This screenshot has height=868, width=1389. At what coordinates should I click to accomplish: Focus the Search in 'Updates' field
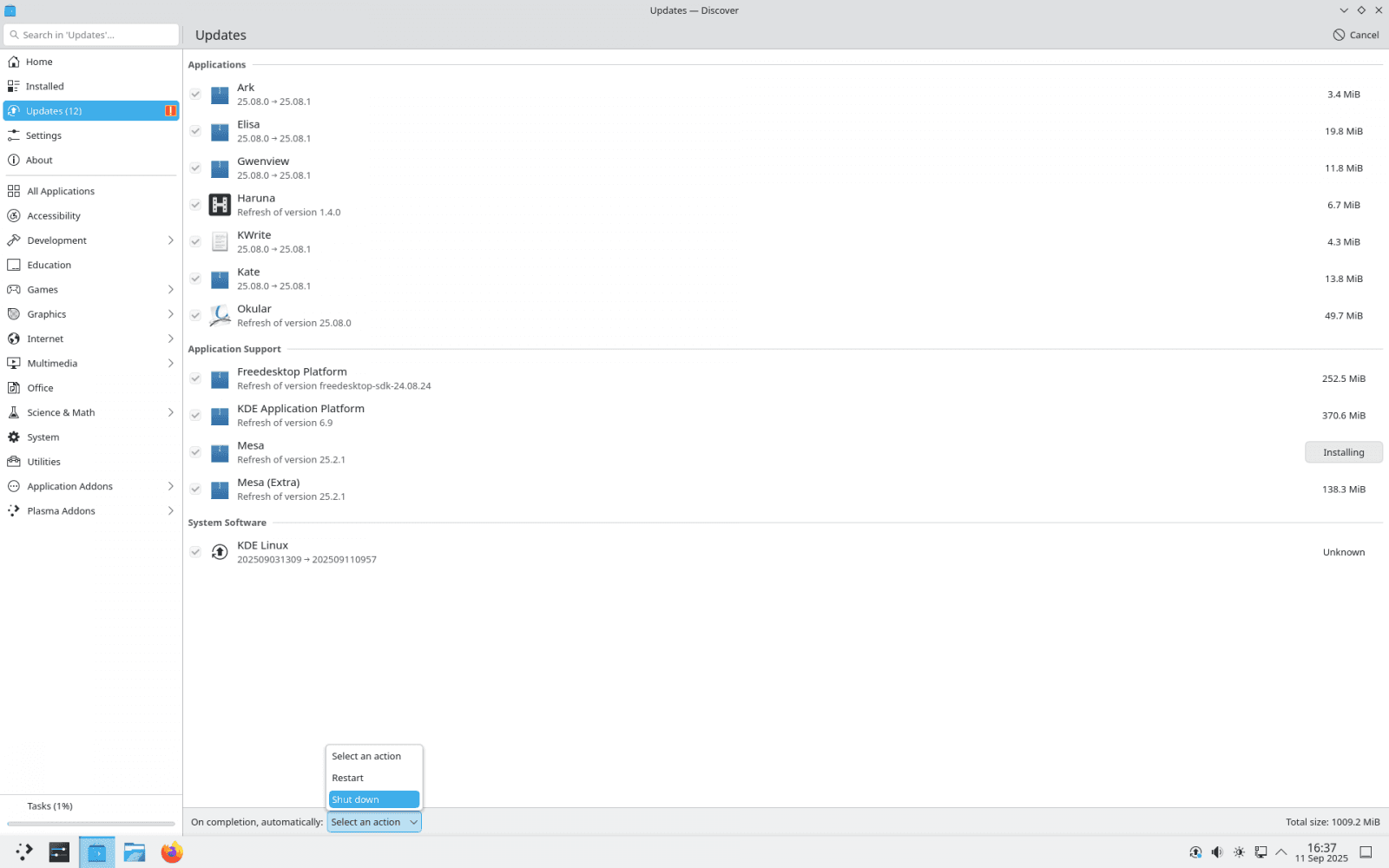pyautogui.click(x=91, y=35)
